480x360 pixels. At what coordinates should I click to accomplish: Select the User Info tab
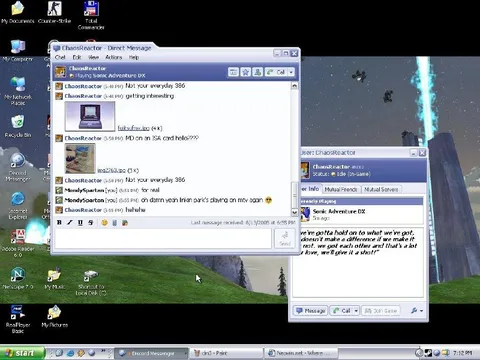click(310, 189)
